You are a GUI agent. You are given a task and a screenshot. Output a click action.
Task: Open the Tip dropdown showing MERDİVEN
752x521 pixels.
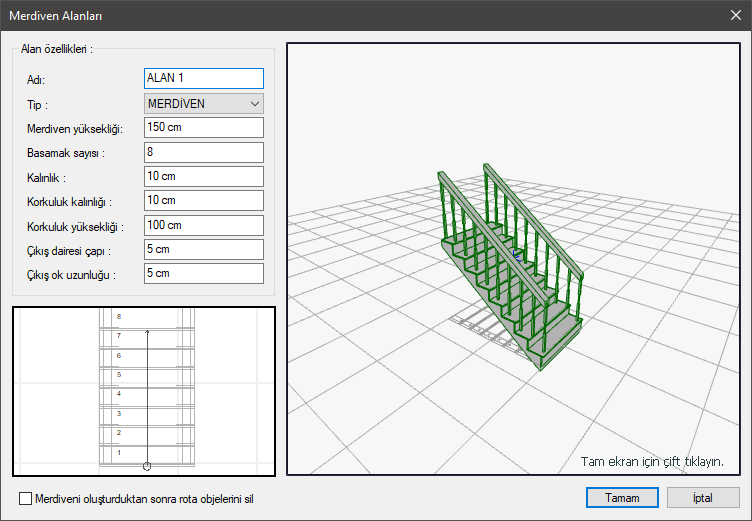tap(203, 103)
